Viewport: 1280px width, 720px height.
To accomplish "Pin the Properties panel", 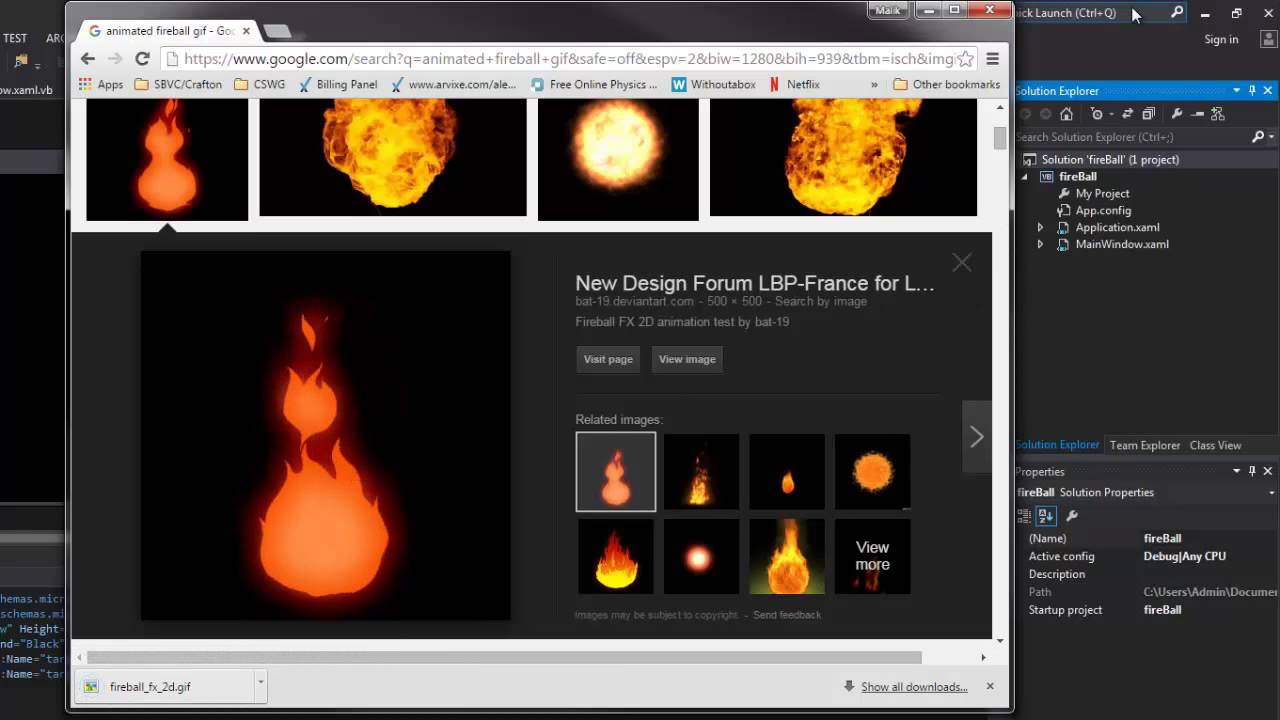I will click(x=1252, y=471).
